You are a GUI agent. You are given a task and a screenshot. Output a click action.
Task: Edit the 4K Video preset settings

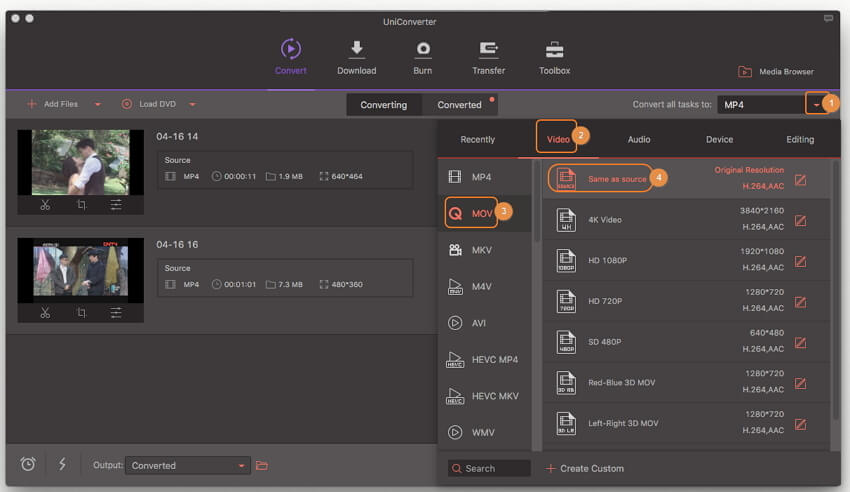tap(800, 220)
